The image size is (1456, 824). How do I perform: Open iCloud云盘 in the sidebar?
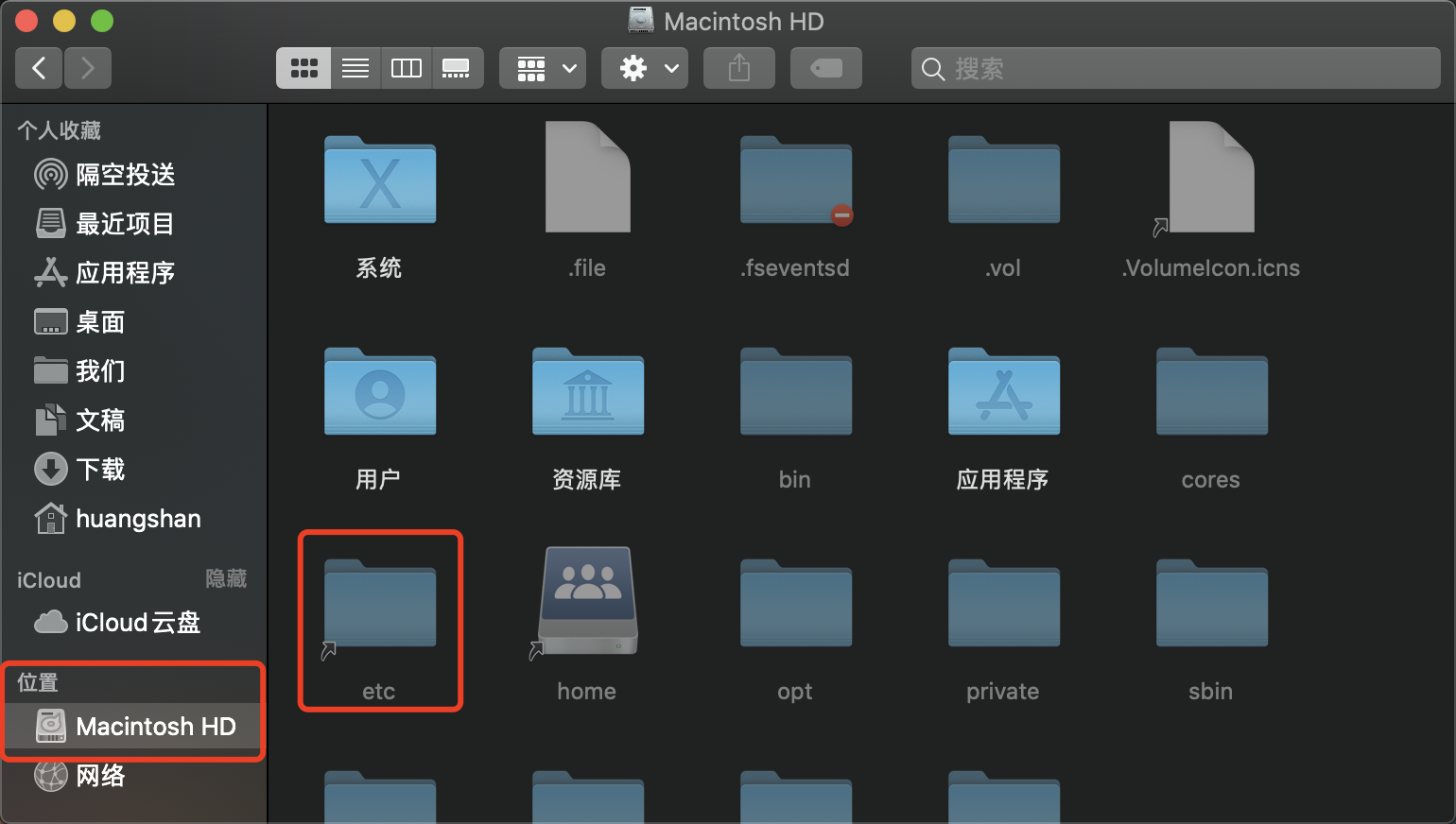pos(132,623)
